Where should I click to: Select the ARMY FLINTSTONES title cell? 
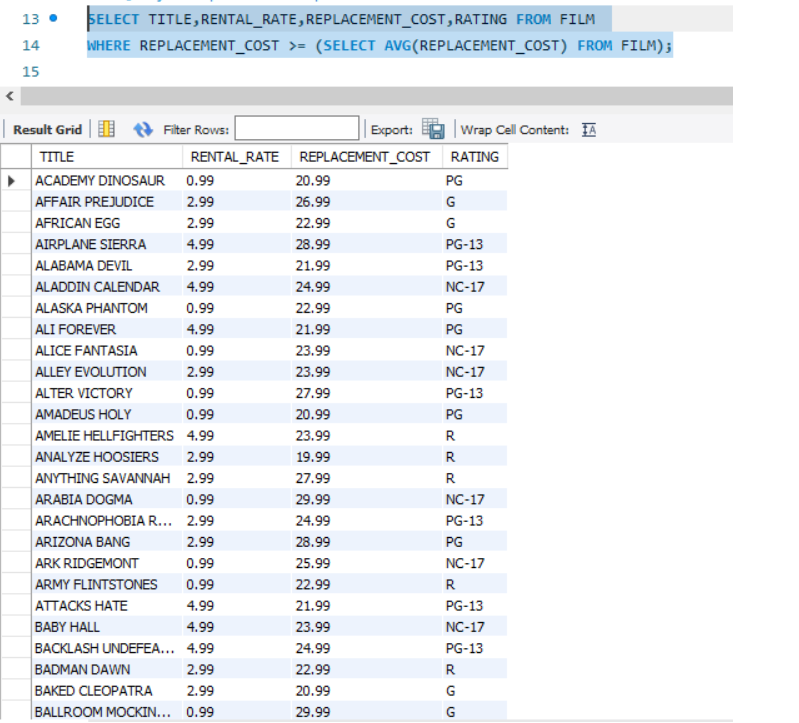coord(107,584)
